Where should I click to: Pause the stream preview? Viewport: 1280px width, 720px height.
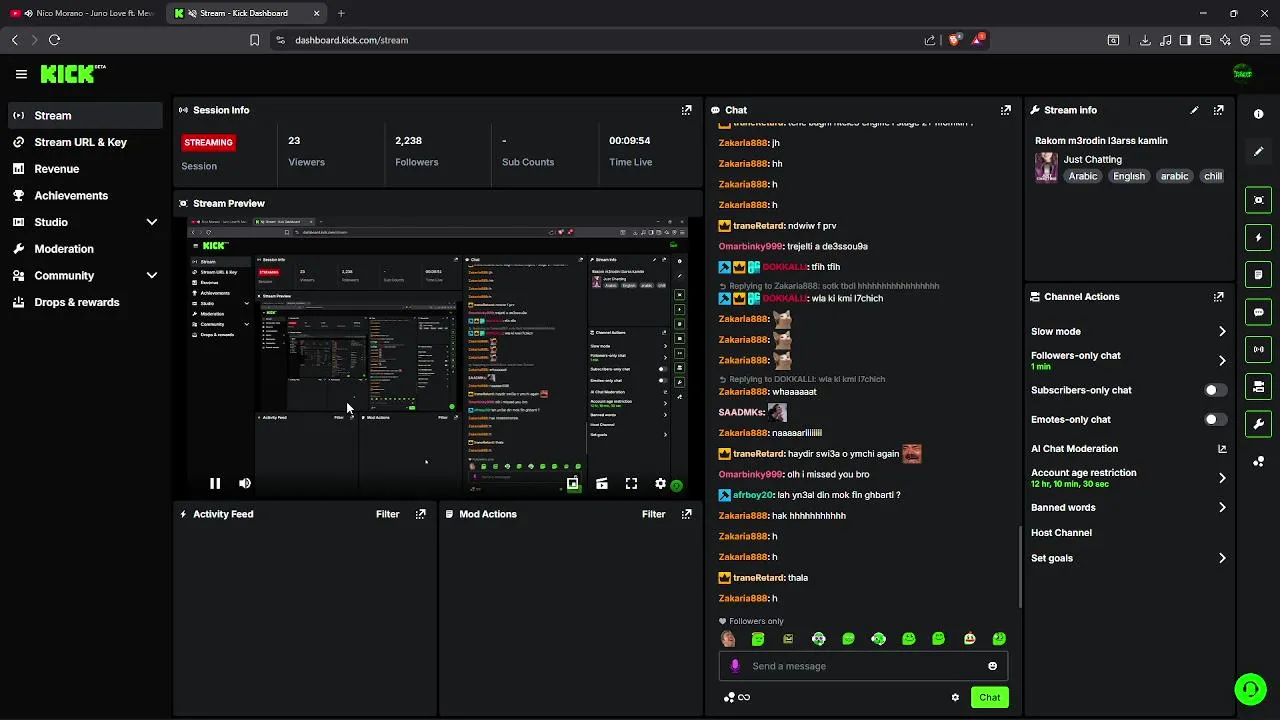point(215,483)
